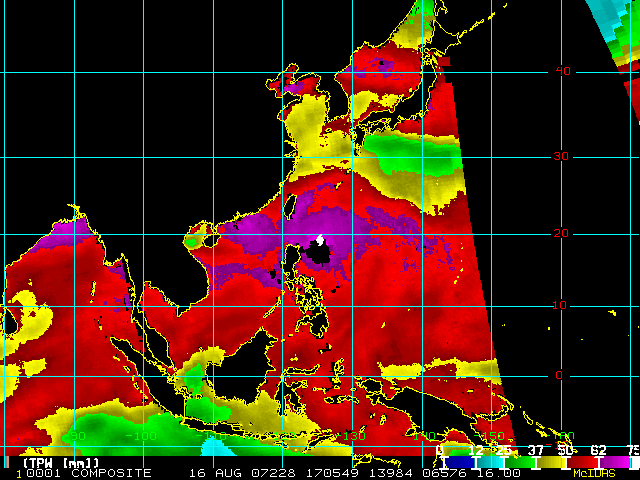Click the red color bar segment
This screenshot has height=480, width=640.
pyautogui.click(x=582, y=462)
